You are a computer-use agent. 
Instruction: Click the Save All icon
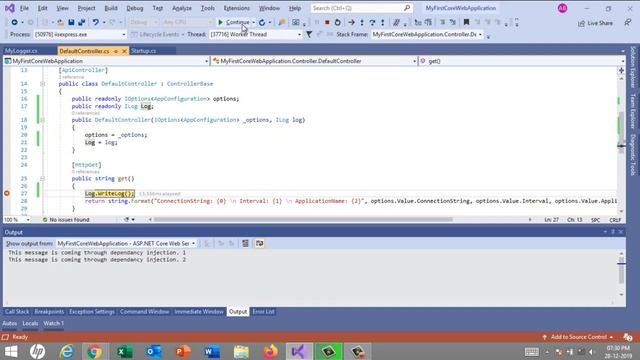[x=81, y=22]
